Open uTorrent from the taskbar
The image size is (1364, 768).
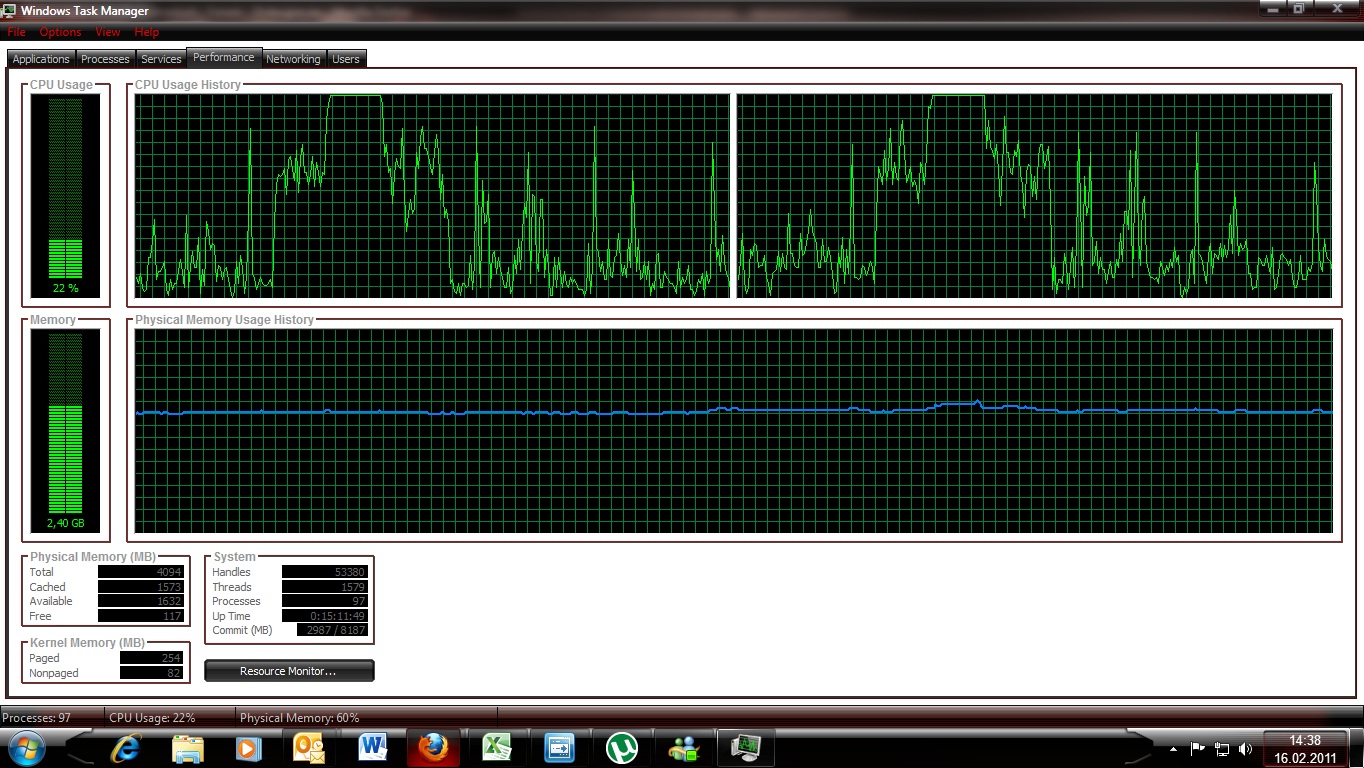(622, 747)
